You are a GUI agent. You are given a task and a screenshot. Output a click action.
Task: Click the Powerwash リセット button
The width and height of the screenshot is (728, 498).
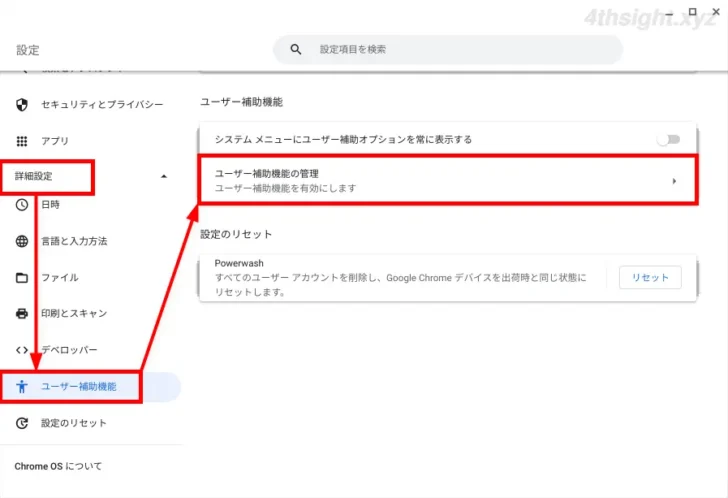pyautogui.click(x=650, y=278)
